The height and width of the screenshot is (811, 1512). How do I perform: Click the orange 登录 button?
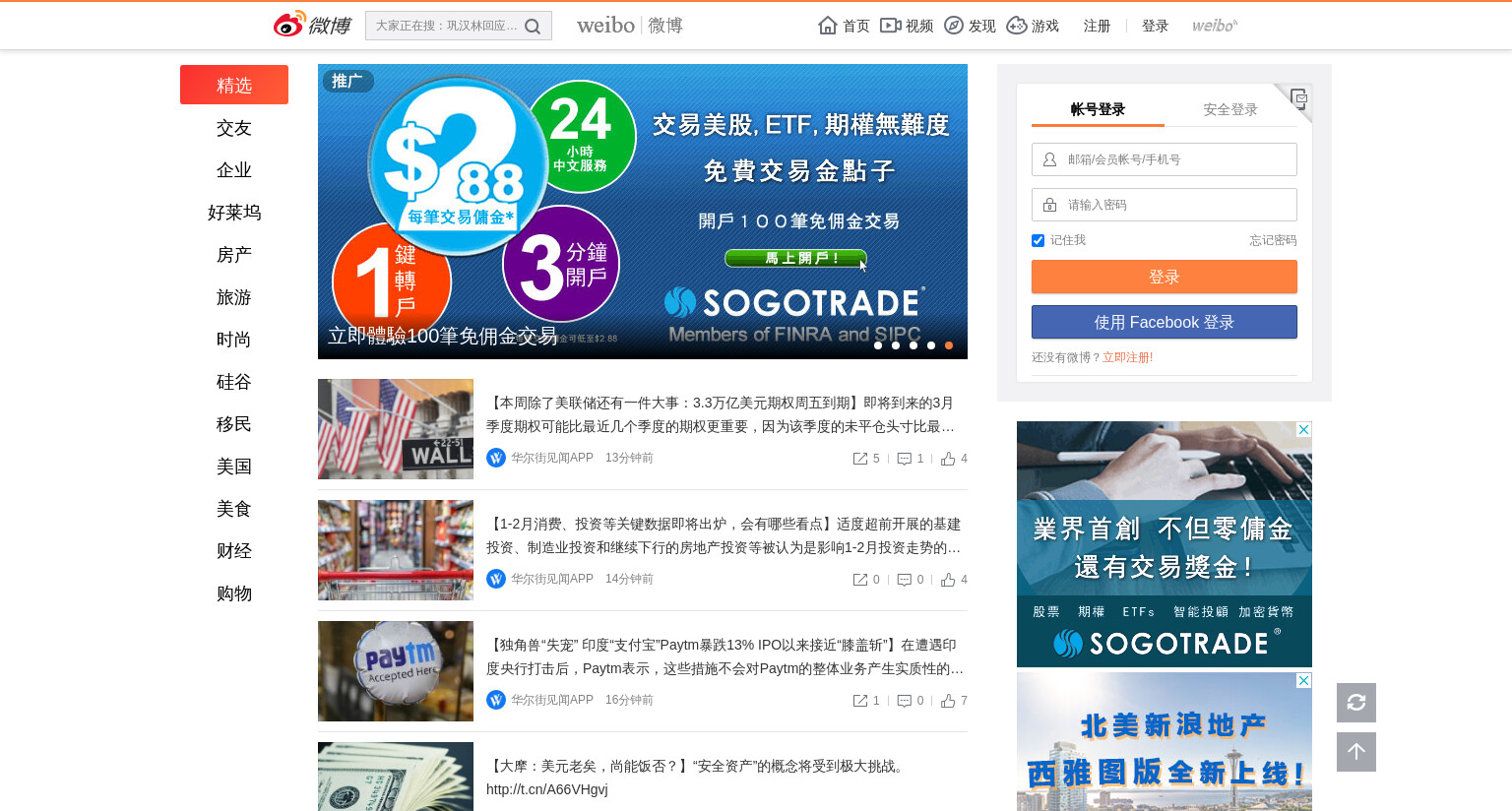[1165, 277]
